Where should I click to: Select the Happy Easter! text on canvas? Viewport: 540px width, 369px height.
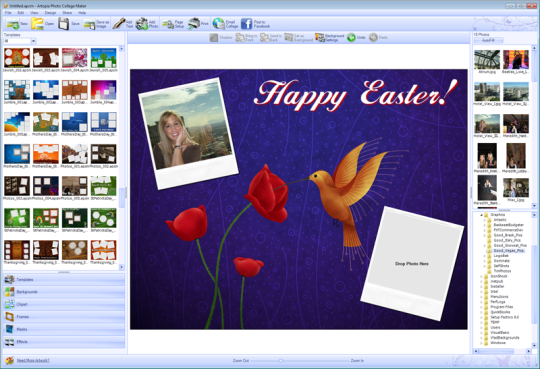(x=356, y=94)
